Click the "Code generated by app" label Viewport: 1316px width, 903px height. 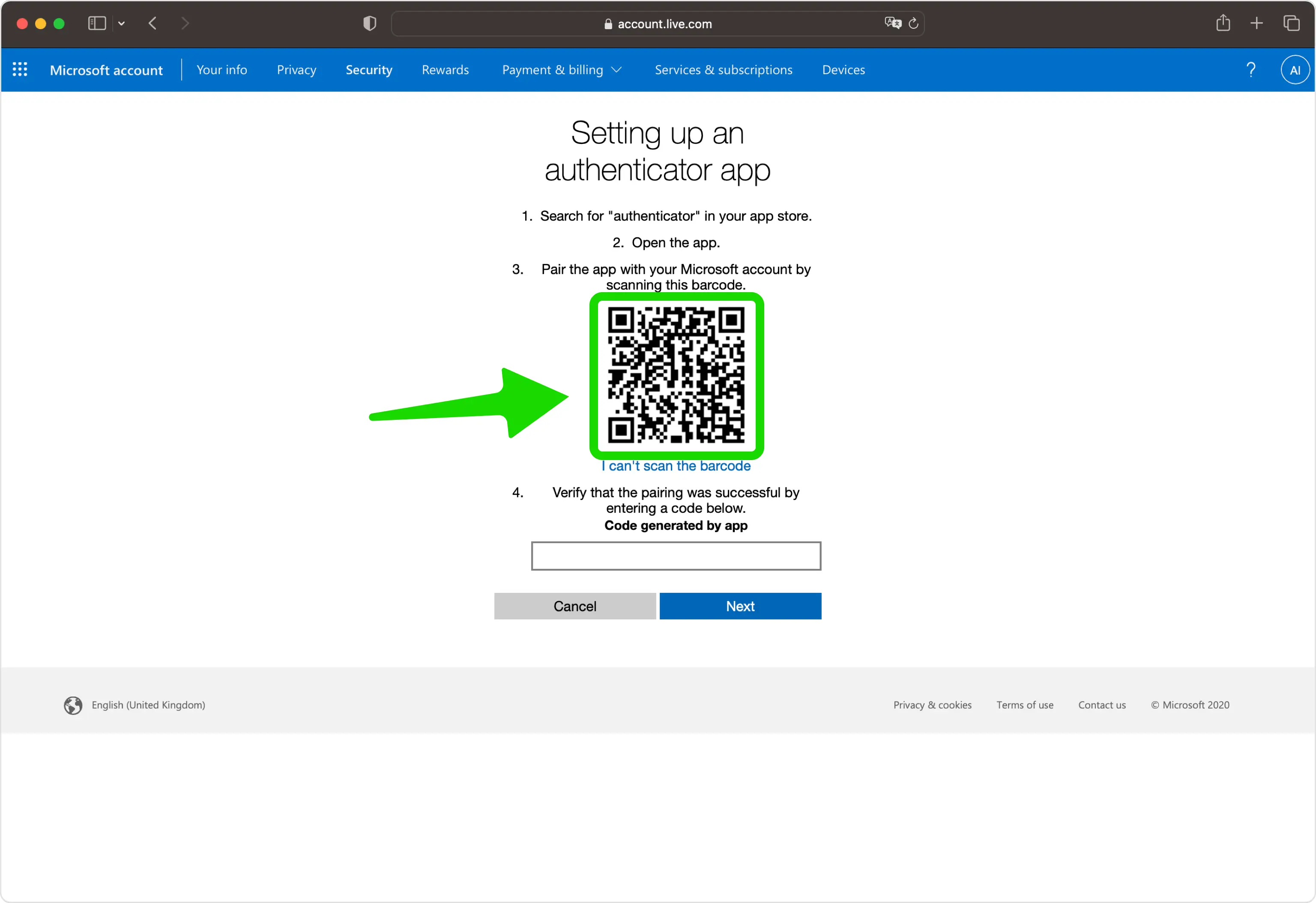point(676,526)
